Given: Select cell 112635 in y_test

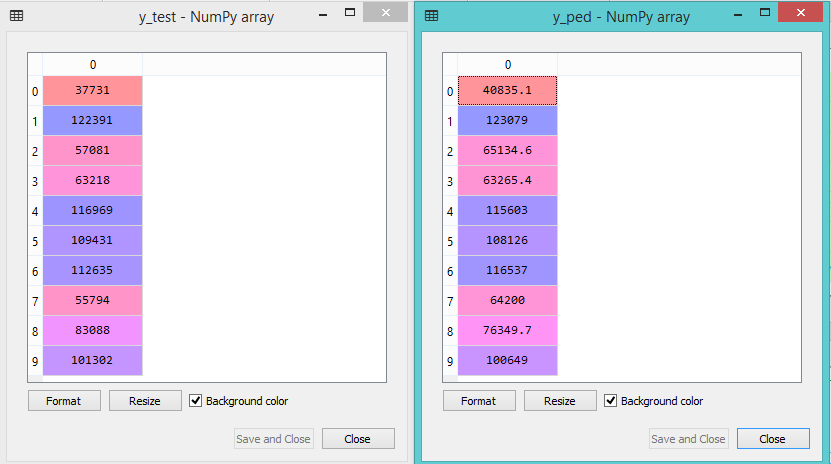Looking at the screenshot, I should pyautogui.click(x=93, y=271).
